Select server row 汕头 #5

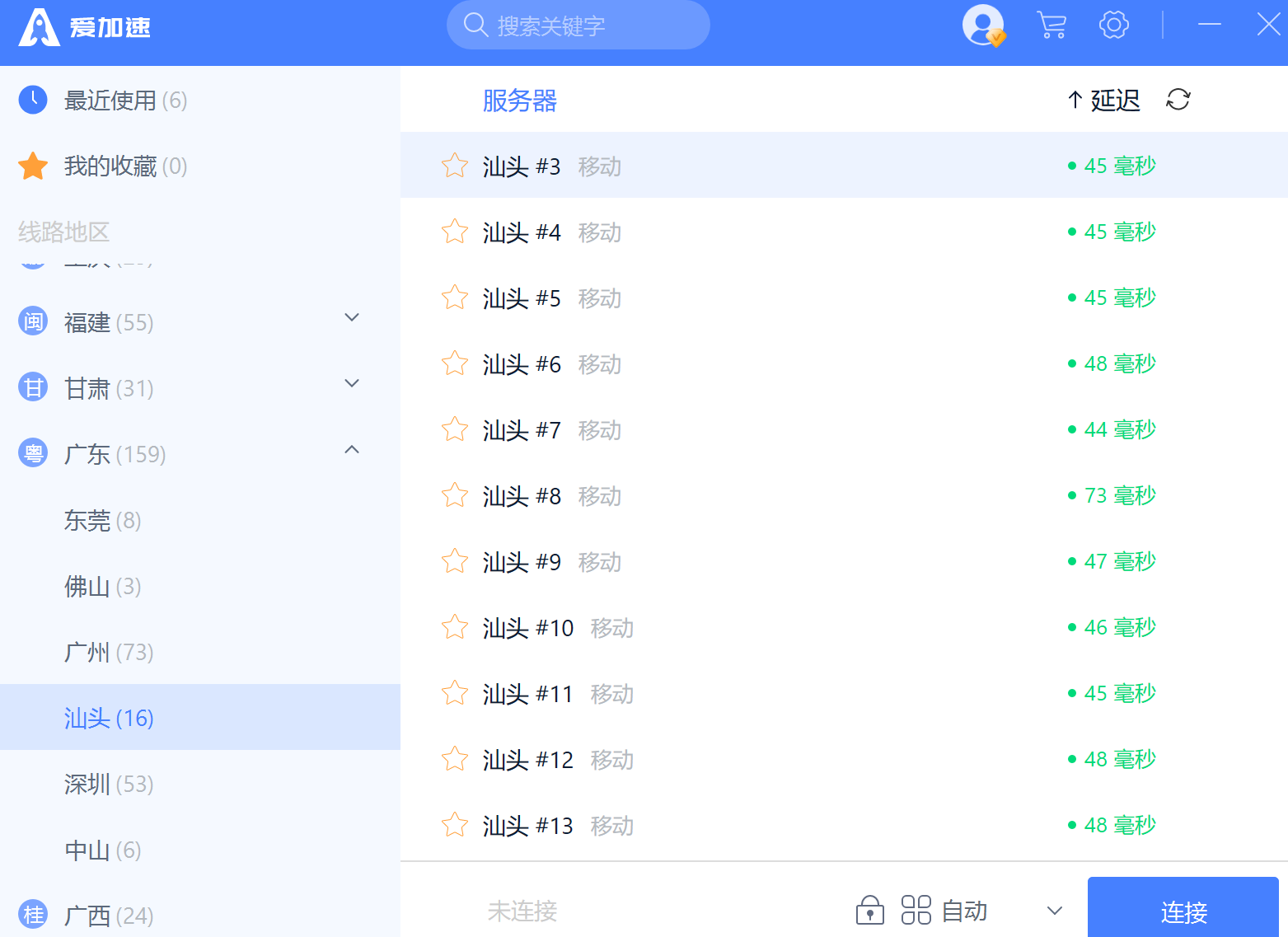pyautogui.click(x=844, y=297)
